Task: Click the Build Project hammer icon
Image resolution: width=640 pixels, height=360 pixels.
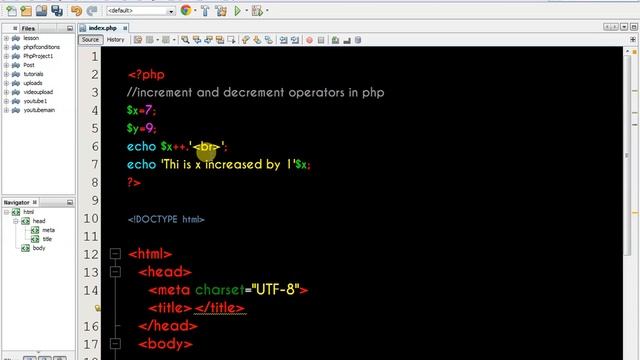Action: [x=205, y=11]
